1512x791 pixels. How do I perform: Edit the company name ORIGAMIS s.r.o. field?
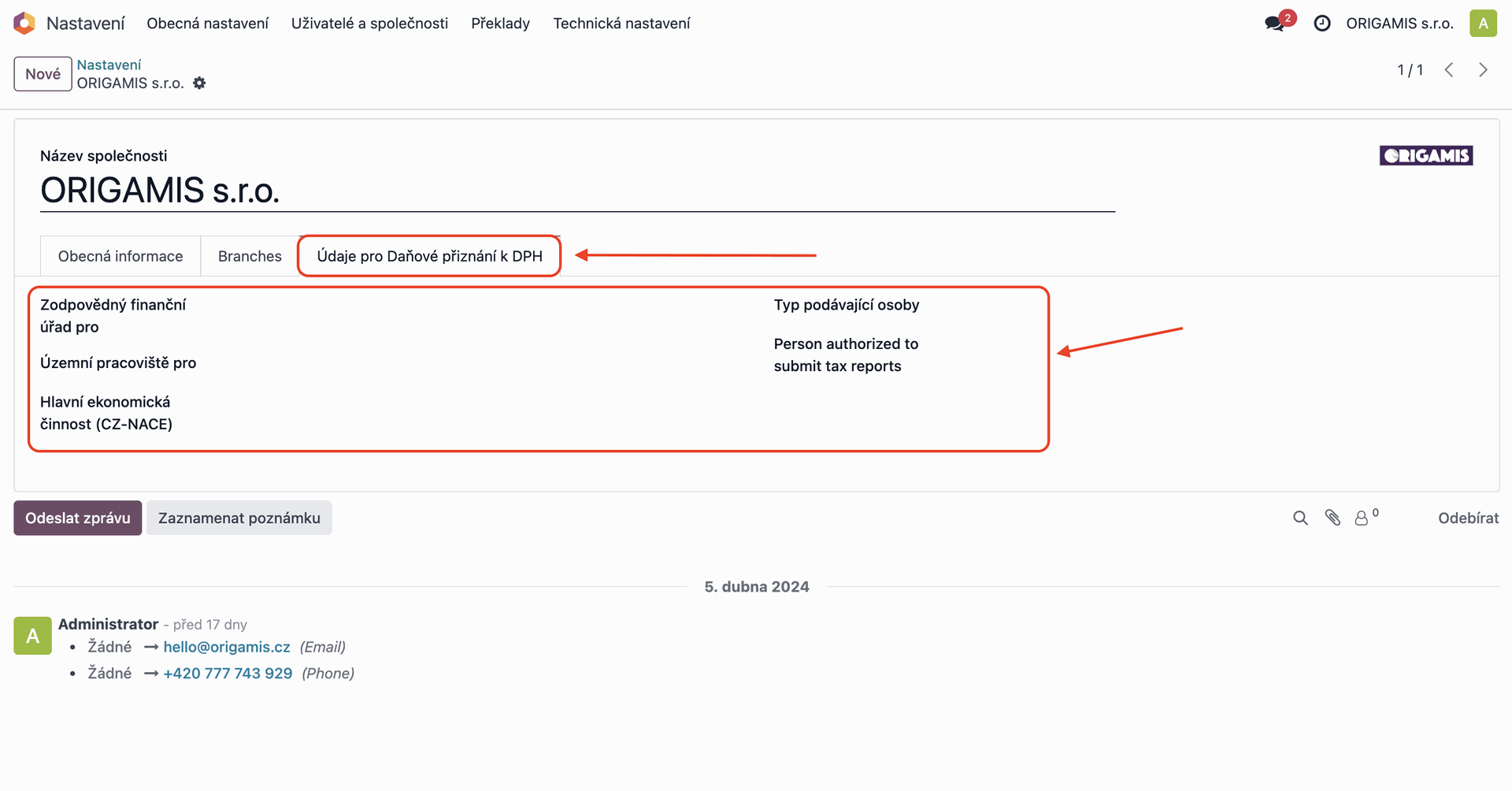point(577,191)
